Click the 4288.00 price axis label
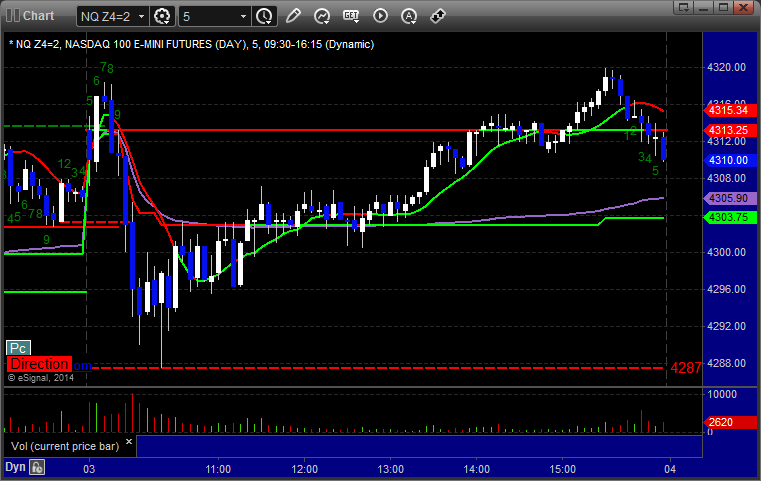The width and height of the screenshot is (761, 481). click(727, 363)
